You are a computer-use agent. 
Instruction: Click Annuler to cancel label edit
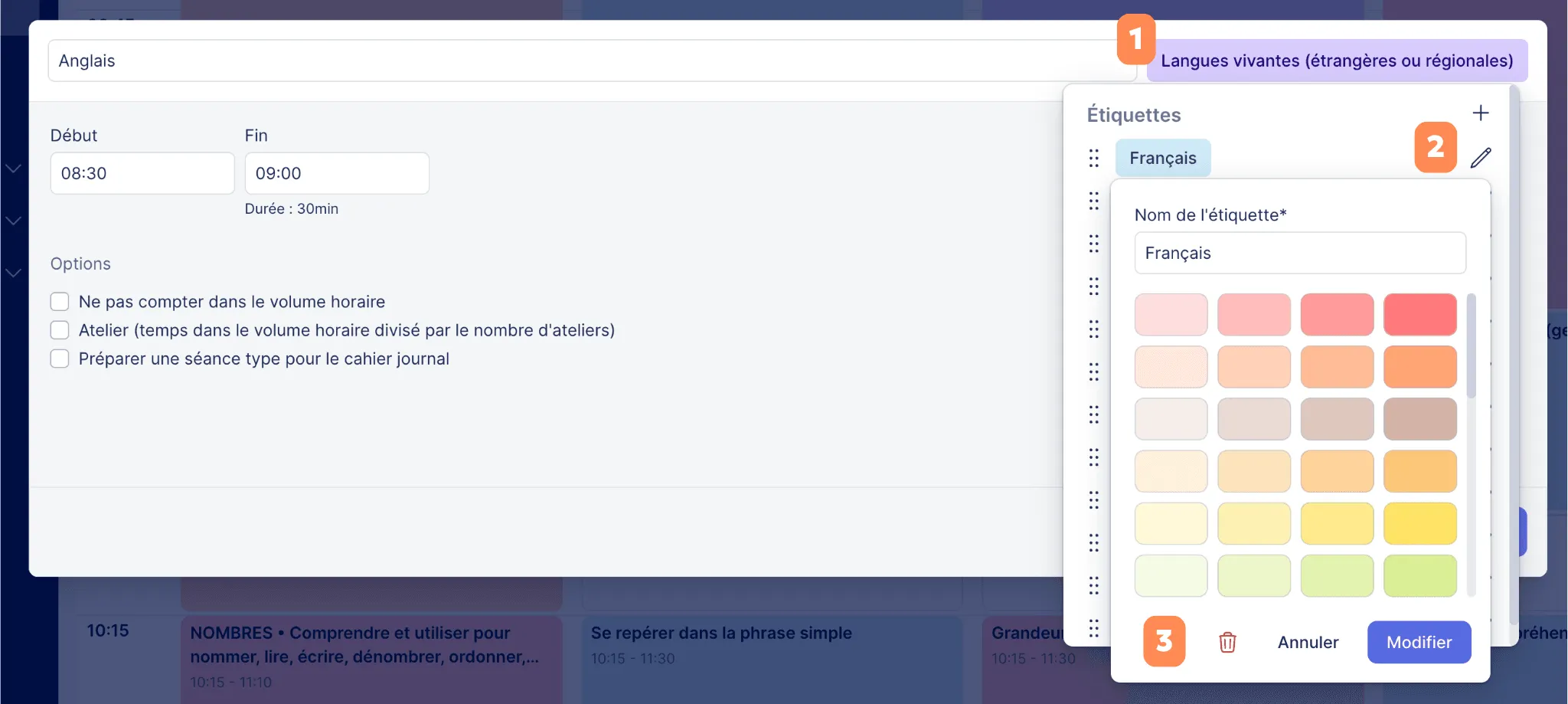1308,642
